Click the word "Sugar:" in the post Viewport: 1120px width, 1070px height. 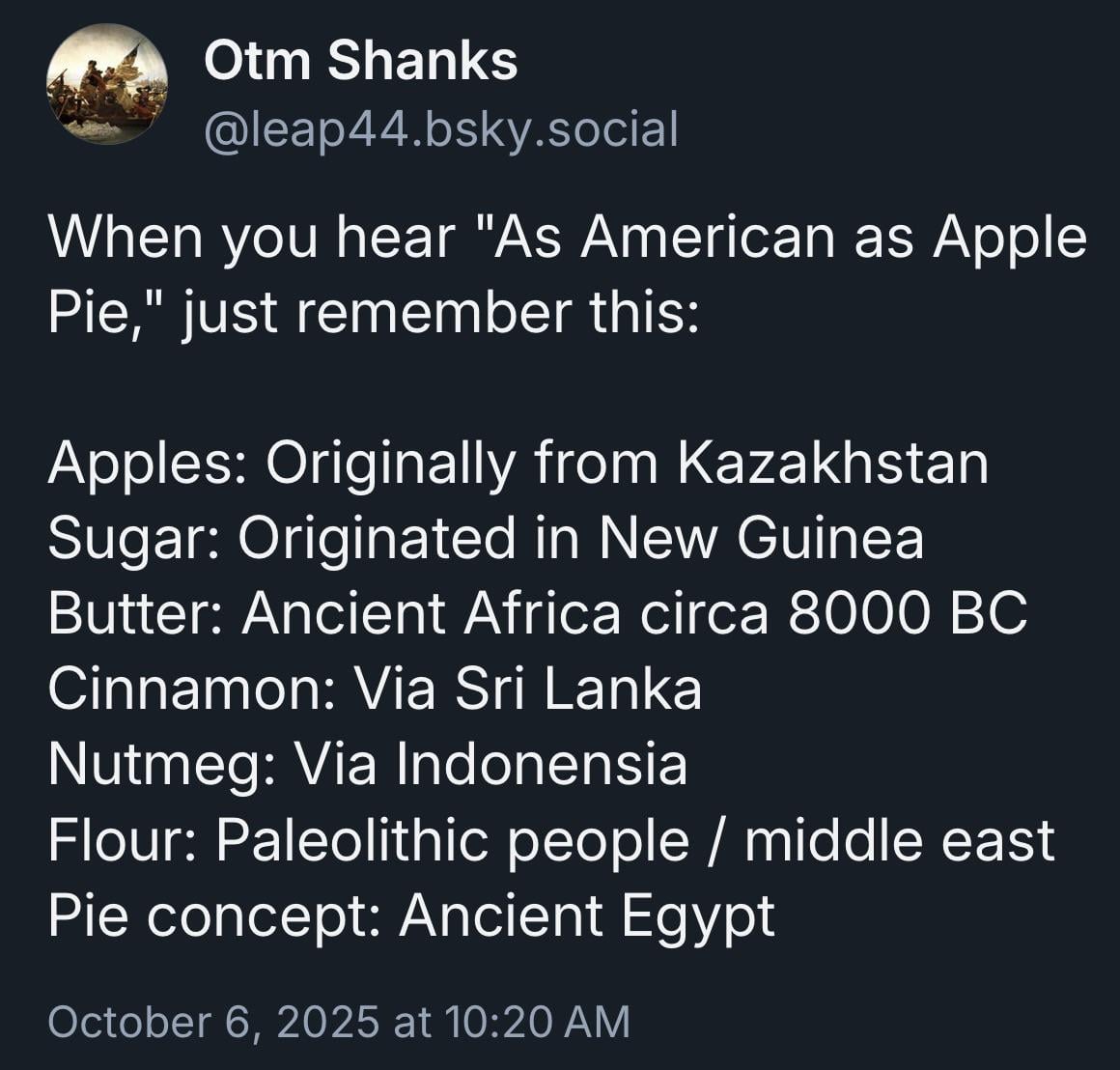(x=132, y=540)
